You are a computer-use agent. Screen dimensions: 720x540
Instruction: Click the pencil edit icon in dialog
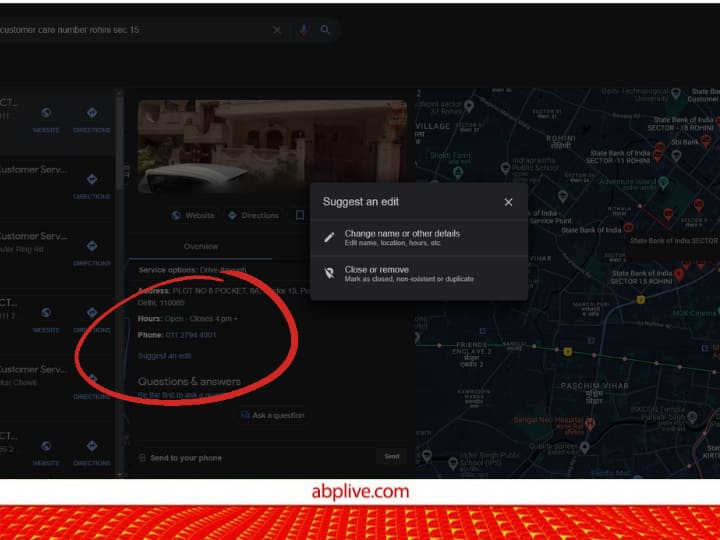coord(329,237)
